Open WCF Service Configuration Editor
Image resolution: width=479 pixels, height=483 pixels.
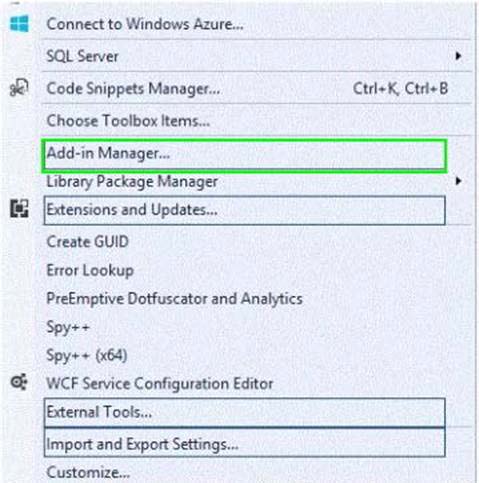(x=160, y=383)
